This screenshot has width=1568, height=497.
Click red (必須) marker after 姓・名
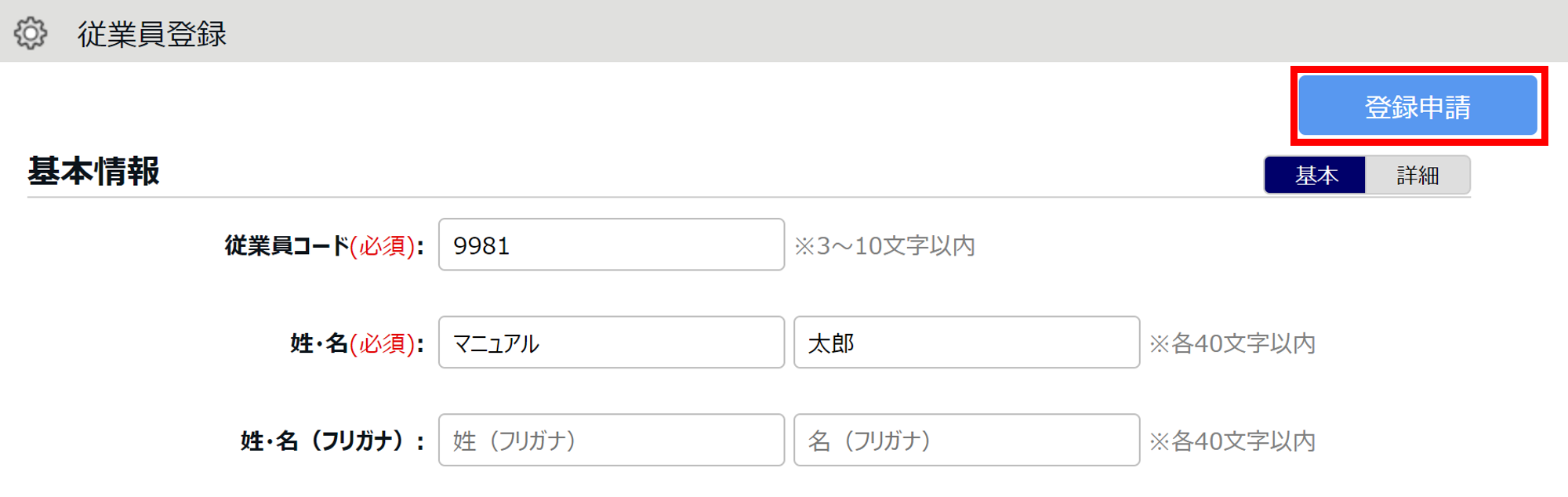click(382, 343)
